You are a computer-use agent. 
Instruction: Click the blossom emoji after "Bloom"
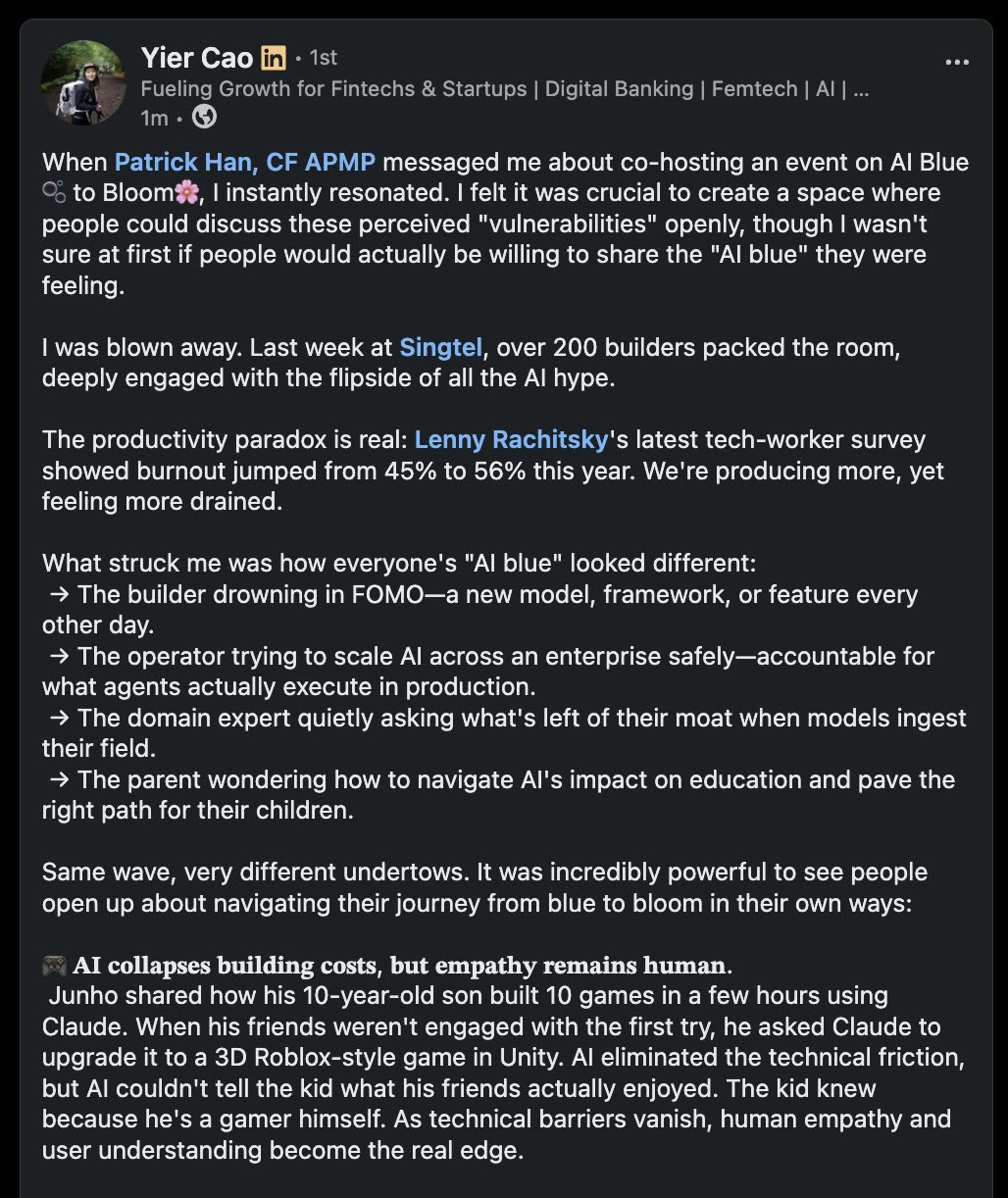click(x=185, y=193)
